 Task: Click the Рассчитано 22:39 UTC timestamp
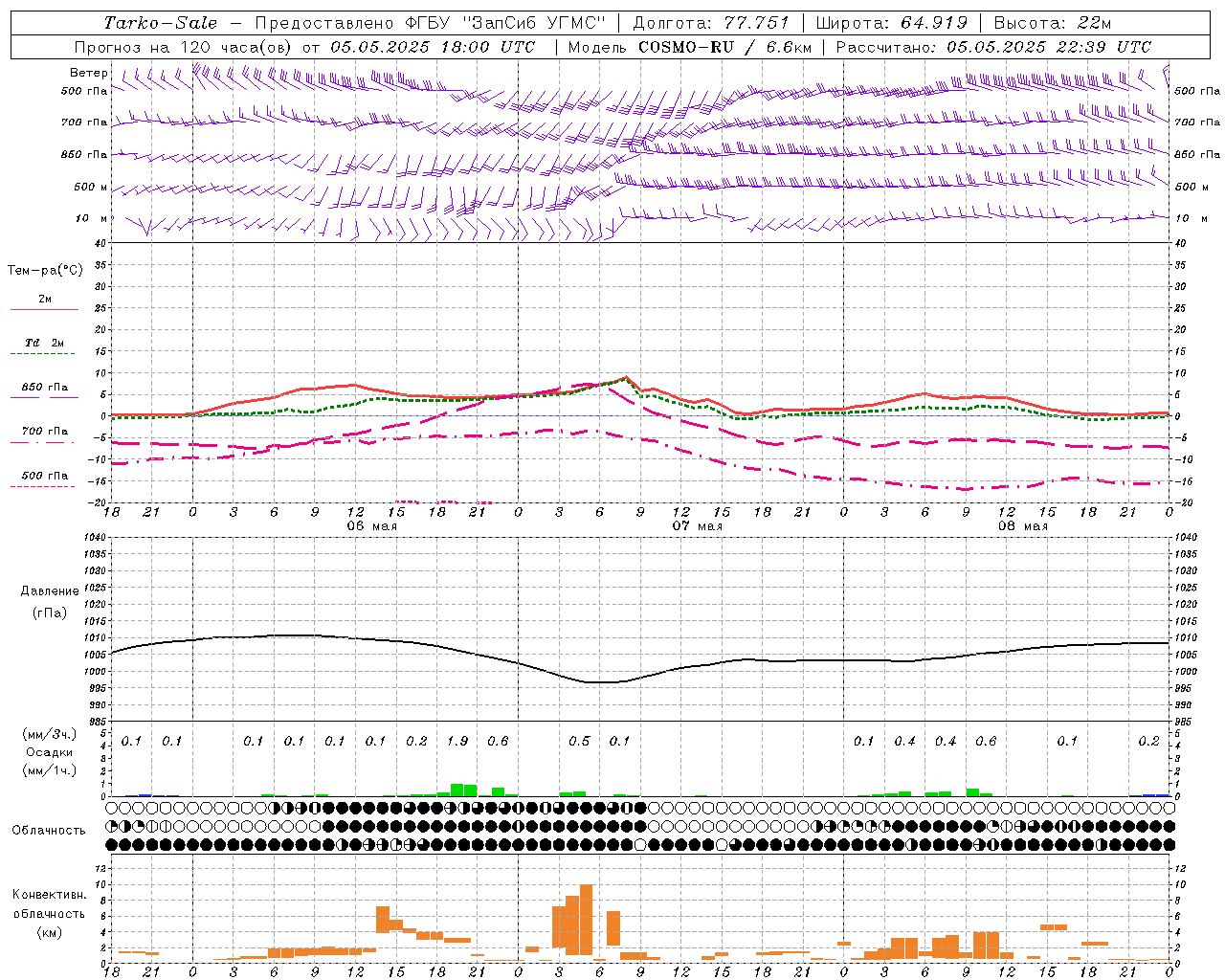click(993, 47)
